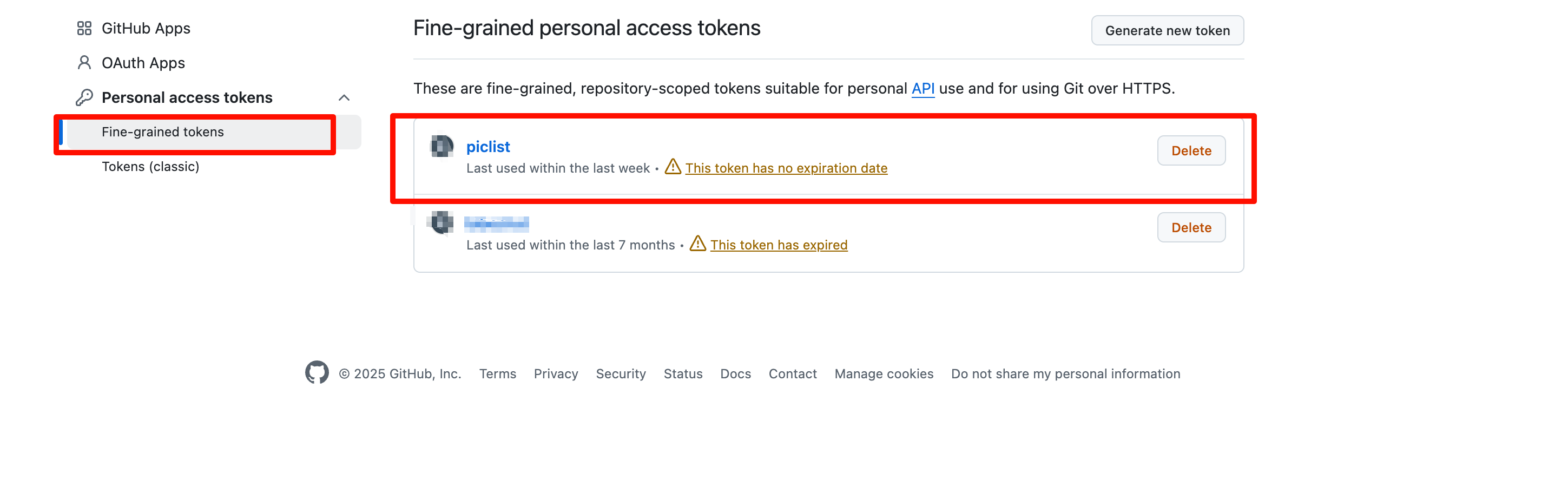Screen dimensions: 1568x486
Task: Click the expired token's avatar icon
Action: click(x=442, y=223)
